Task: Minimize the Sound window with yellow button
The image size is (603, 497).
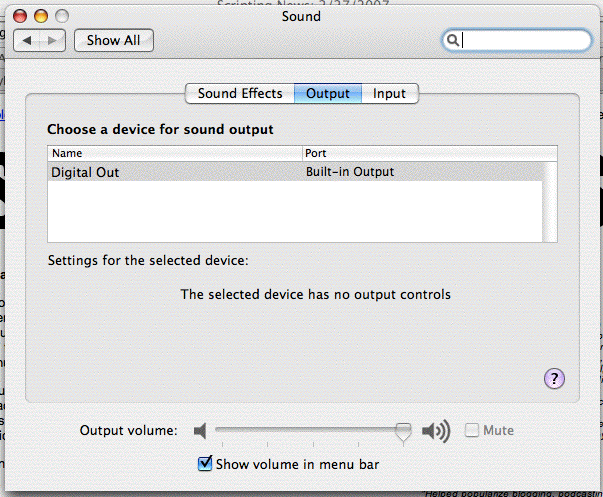Action: coord(41,16)
